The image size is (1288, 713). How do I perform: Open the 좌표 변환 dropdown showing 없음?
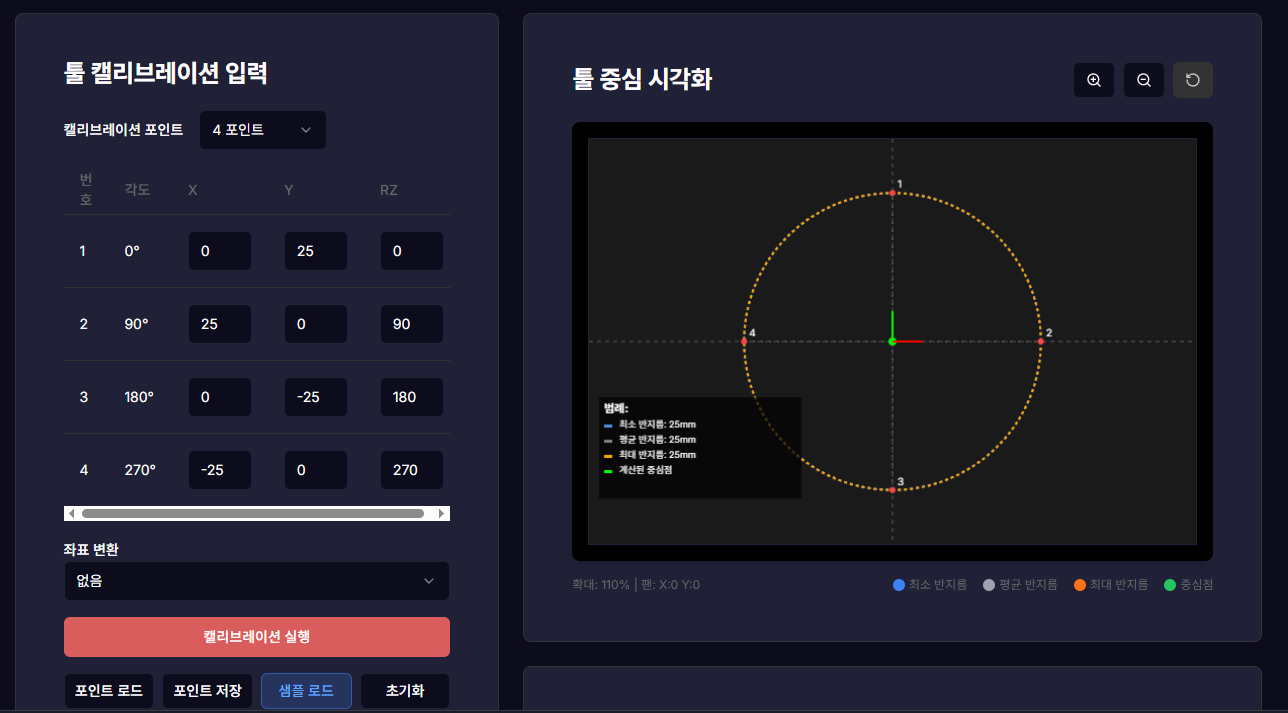coord(256,581)
